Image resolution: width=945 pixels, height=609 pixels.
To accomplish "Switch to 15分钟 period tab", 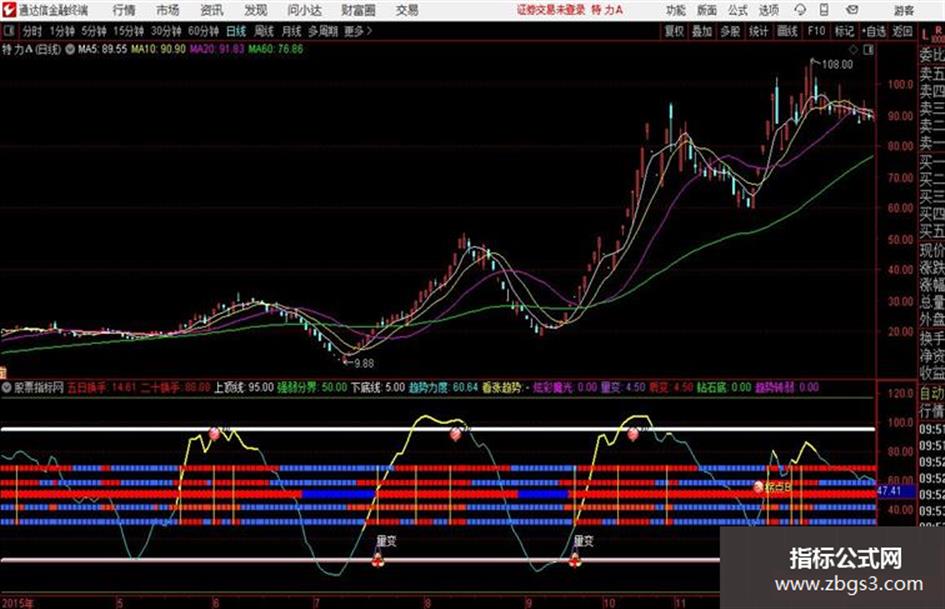I will pyautogui.click(x=128, y=31).
